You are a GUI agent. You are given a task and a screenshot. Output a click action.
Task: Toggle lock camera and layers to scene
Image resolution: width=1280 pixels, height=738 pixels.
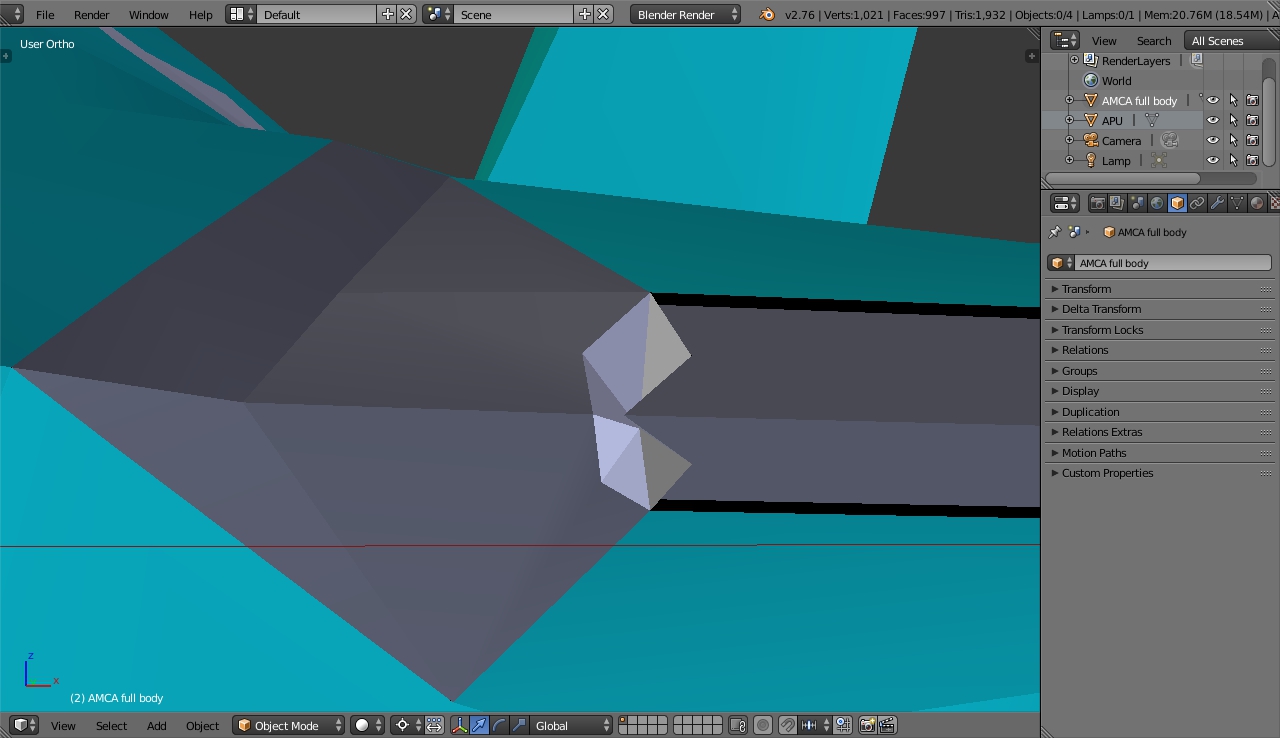(x=738, y=725)
